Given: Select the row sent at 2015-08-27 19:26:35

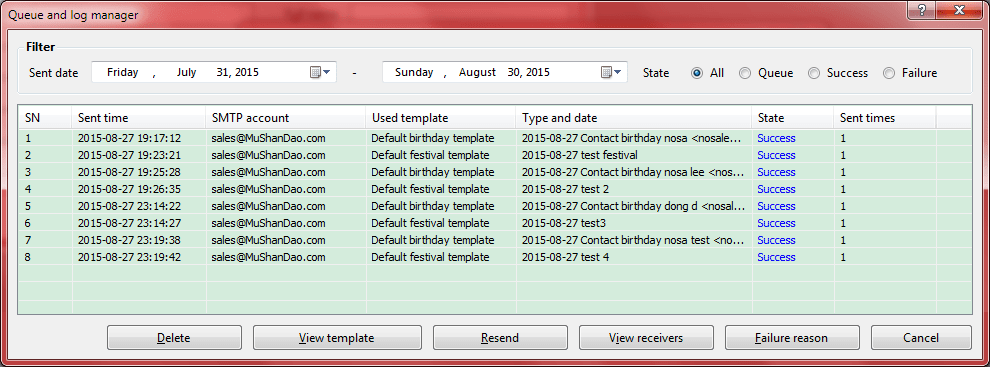Looking at the screenshot, I should tap(496, 189).
